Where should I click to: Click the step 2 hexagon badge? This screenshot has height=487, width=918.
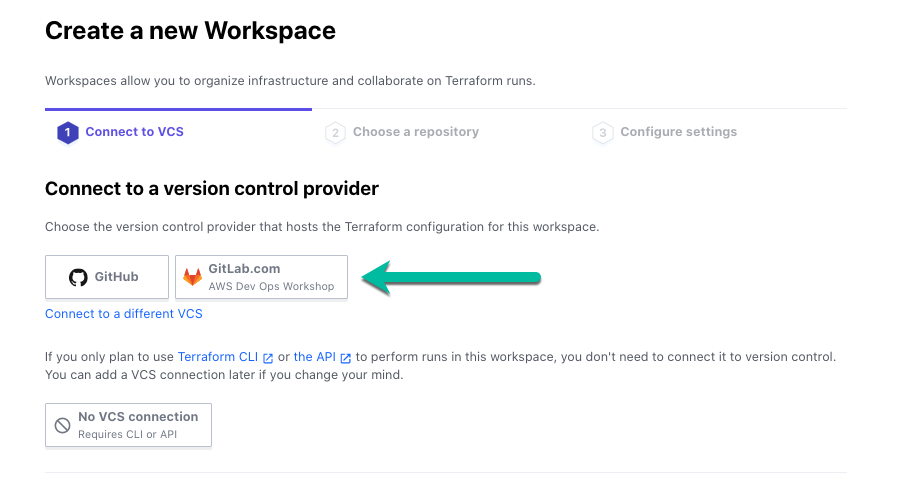click(x=335, y=133)
